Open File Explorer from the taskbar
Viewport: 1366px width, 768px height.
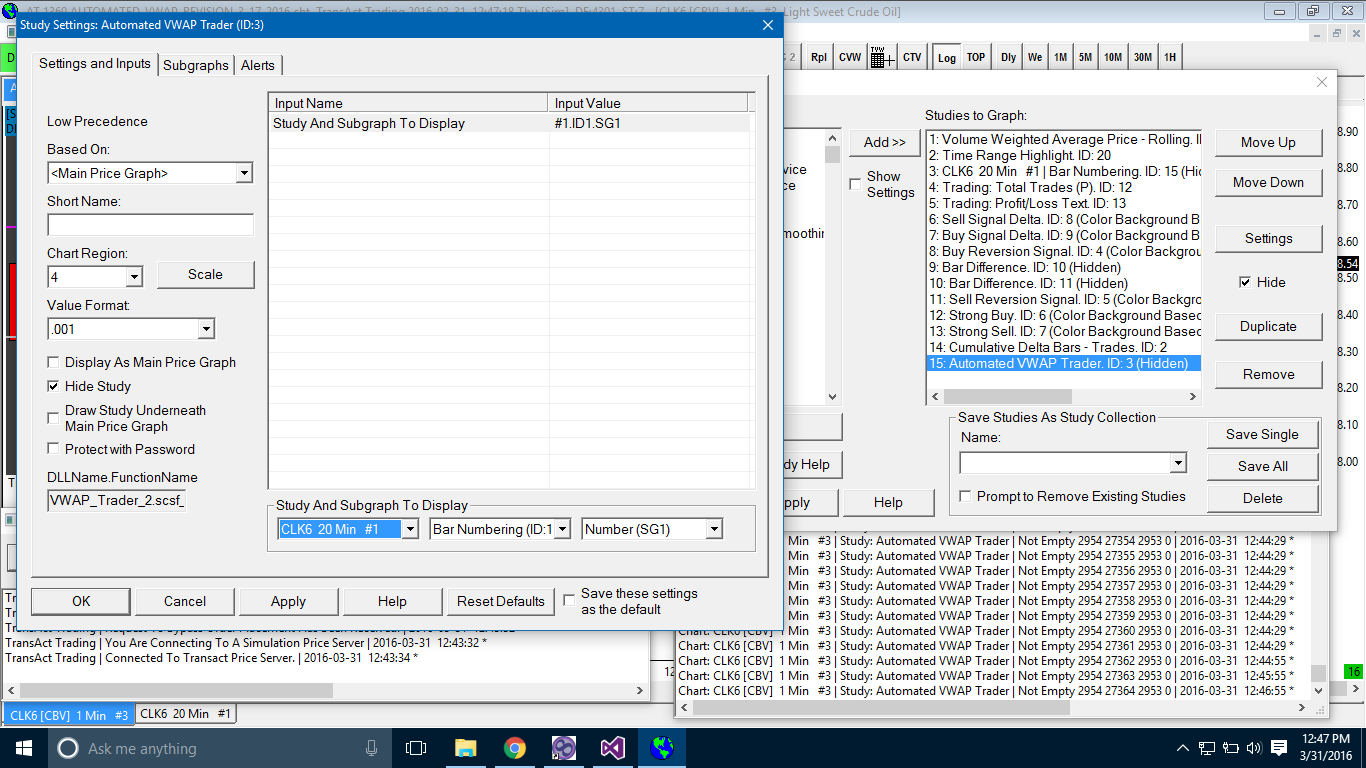pyautogui.click(x=465, y=748)
